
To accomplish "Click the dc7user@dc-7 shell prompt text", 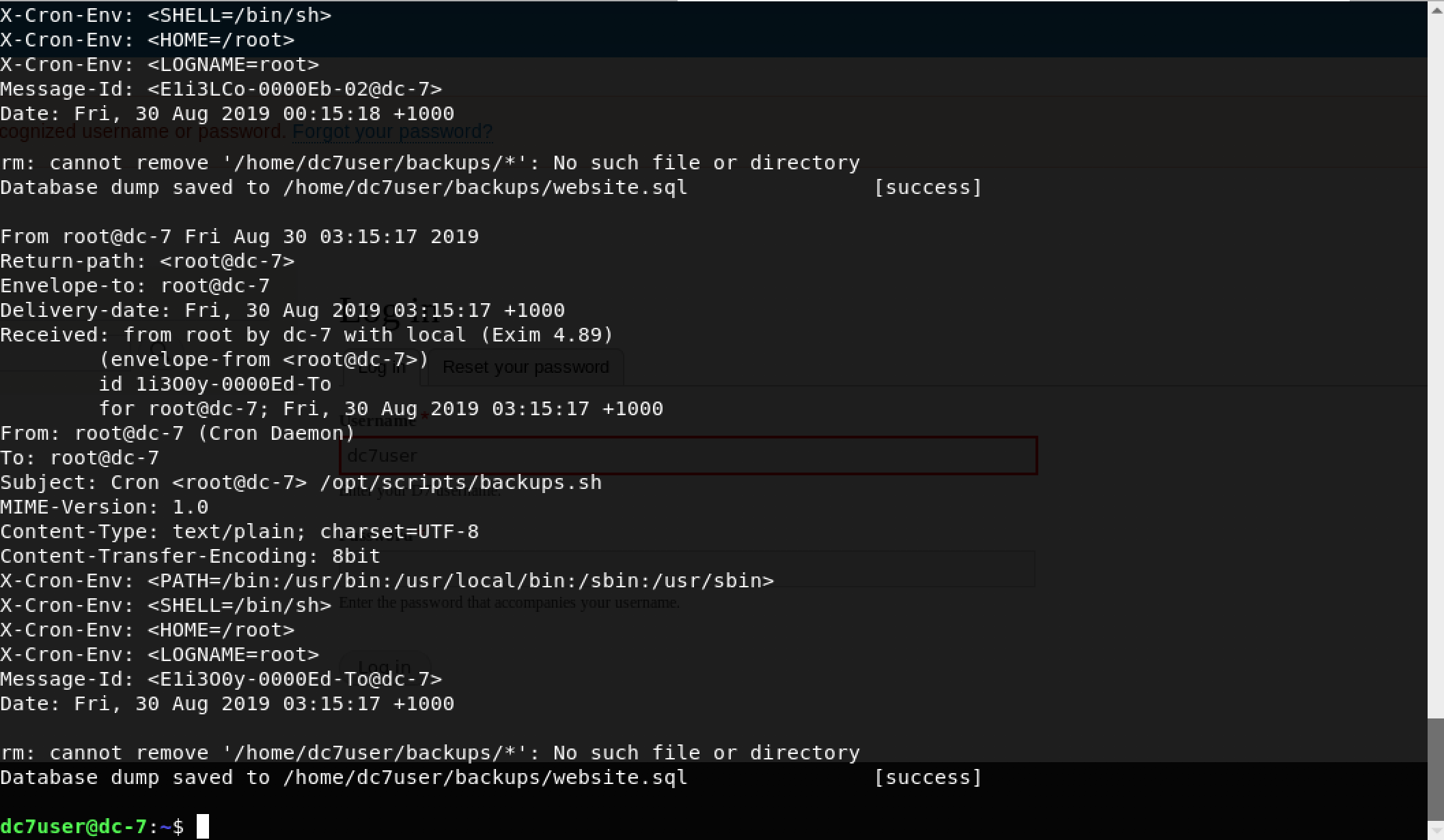I will pyautogui.click(x=74, y=826).
